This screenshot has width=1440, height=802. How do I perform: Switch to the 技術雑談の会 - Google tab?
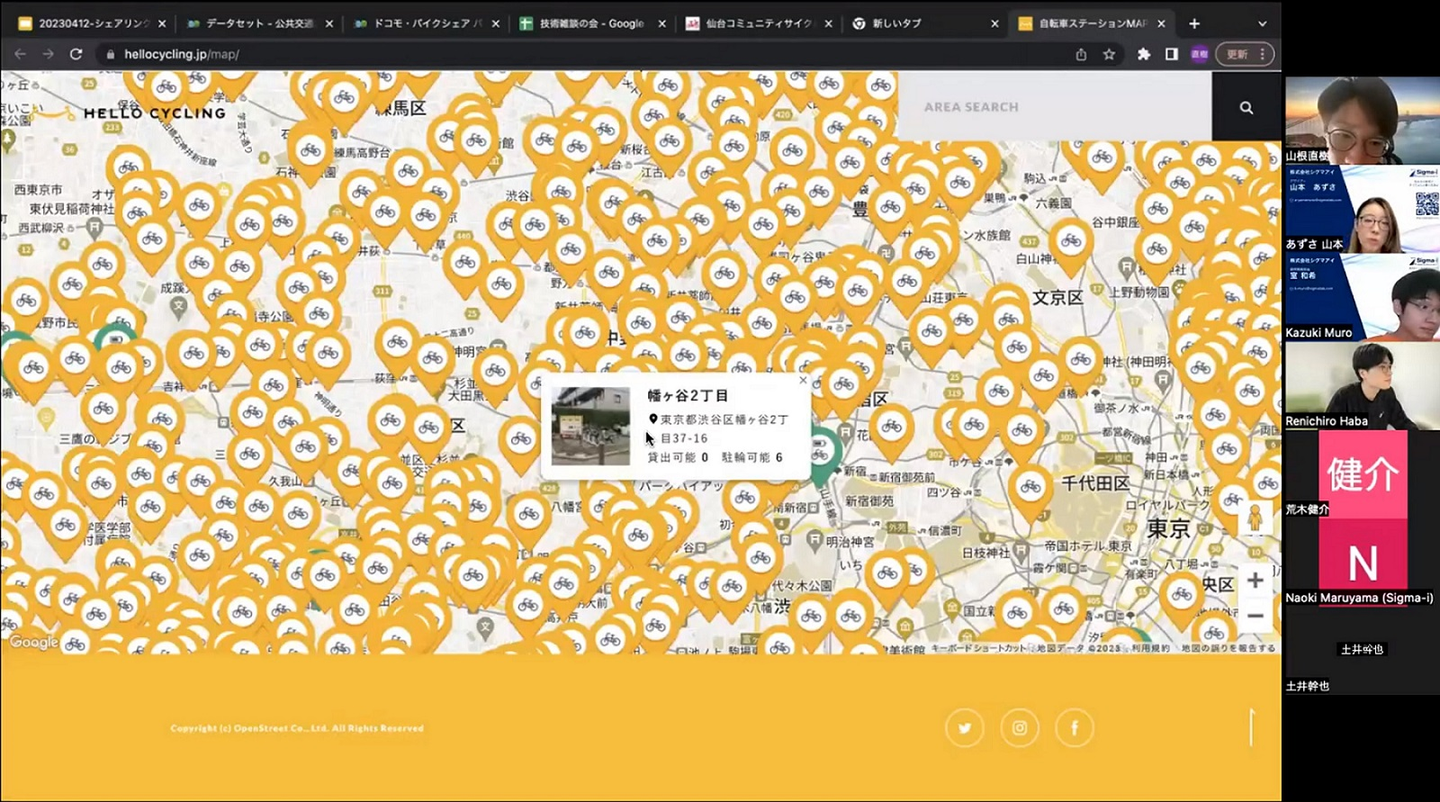tap(591, 23)
